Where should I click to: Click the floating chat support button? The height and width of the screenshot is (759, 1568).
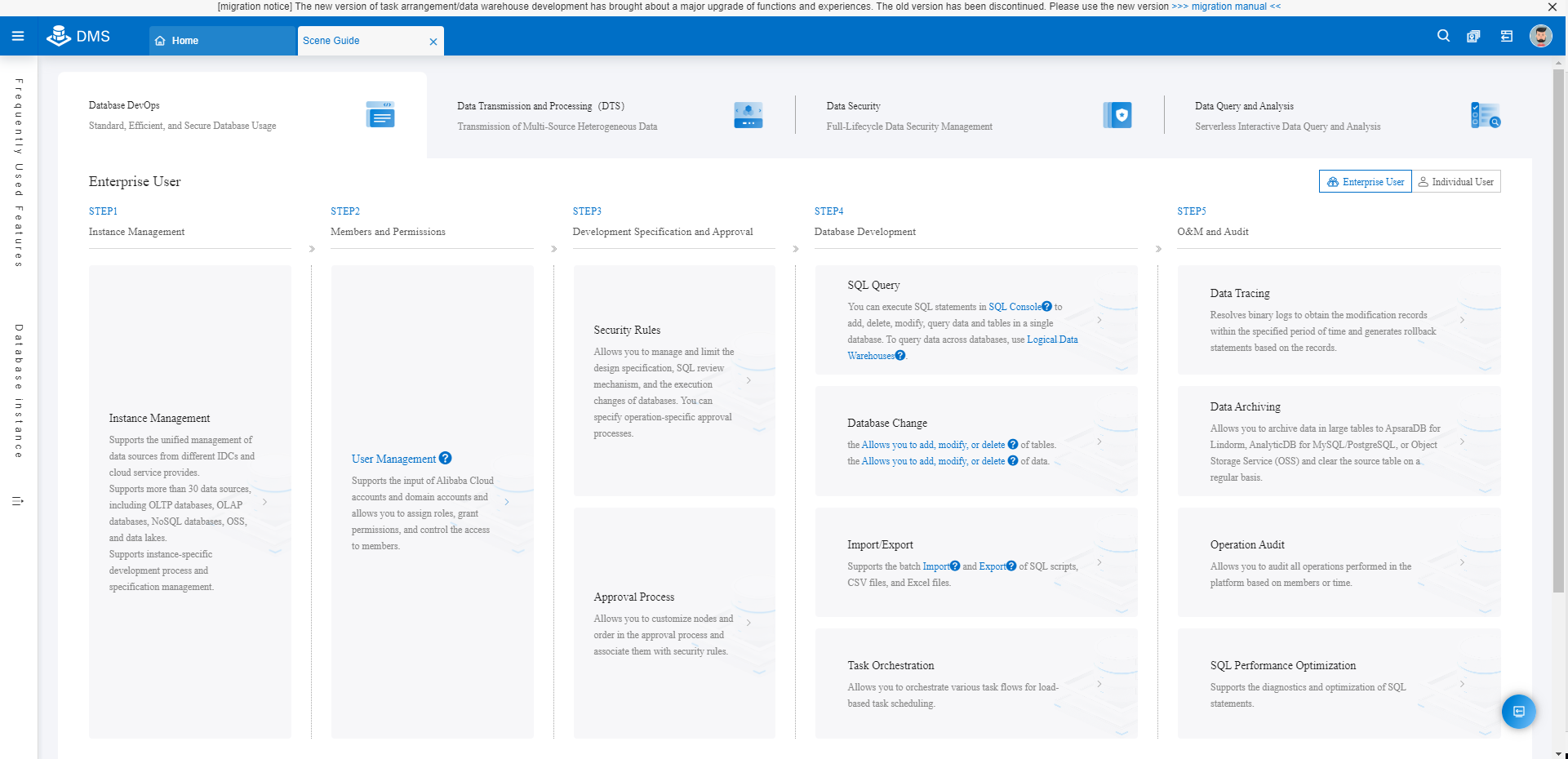point(1518,712)
